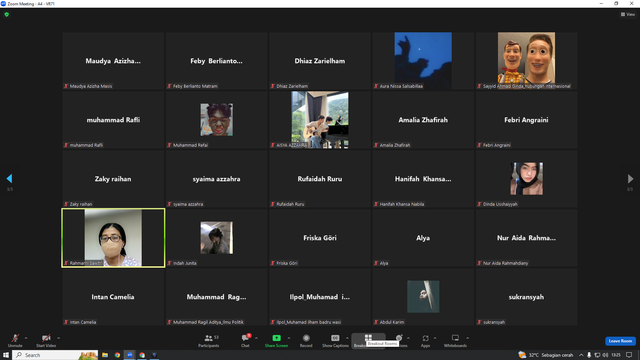Open the weather widget showing 32°C
This screenshot has width=640, height=360.
pyautogui.click(x=545, y=355)
